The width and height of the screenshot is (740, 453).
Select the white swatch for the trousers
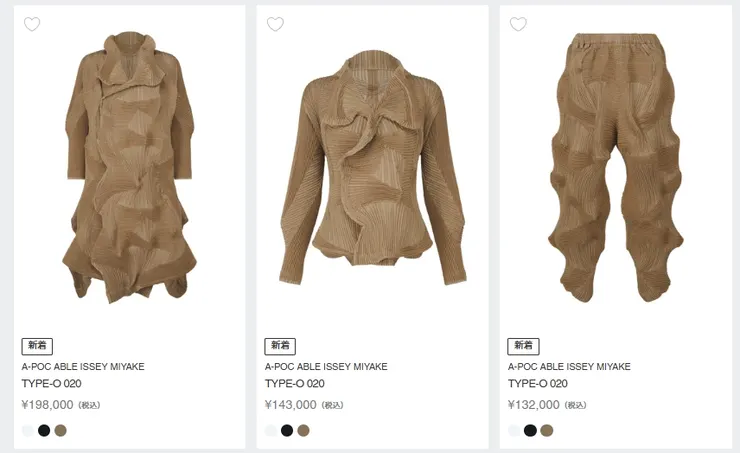click(x=514, y=431)
